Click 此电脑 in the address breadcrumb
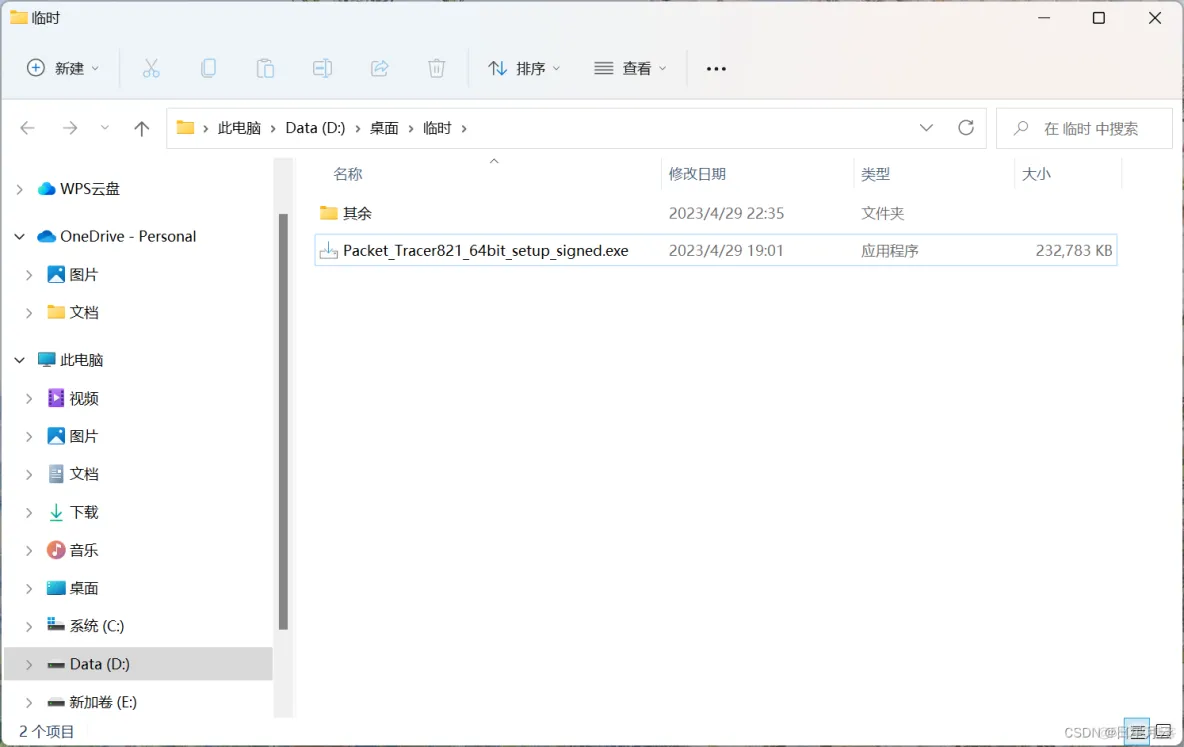The width and height of the screenshot is (1184, 747). click(x=239, y=128)
